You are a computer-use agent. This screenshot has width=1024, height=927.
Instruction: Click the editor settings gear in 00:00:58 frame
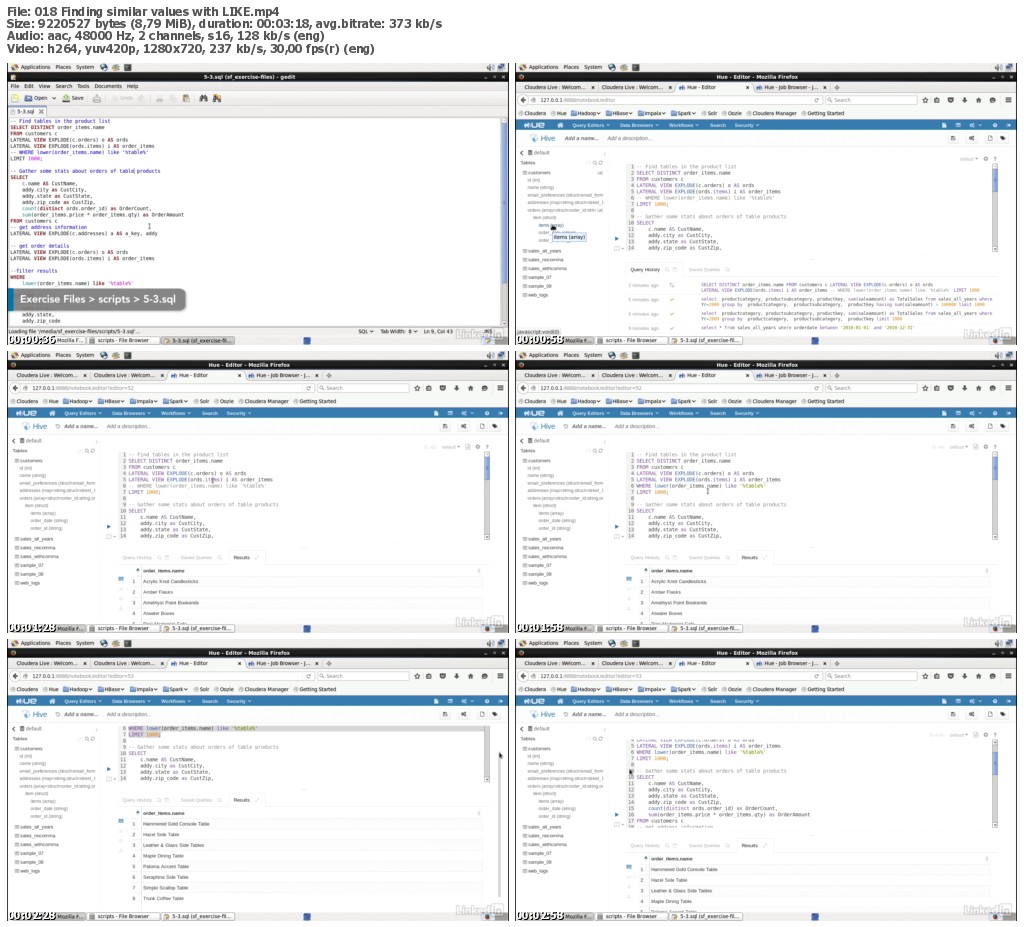pyautogui.click(x=986, y=159)
